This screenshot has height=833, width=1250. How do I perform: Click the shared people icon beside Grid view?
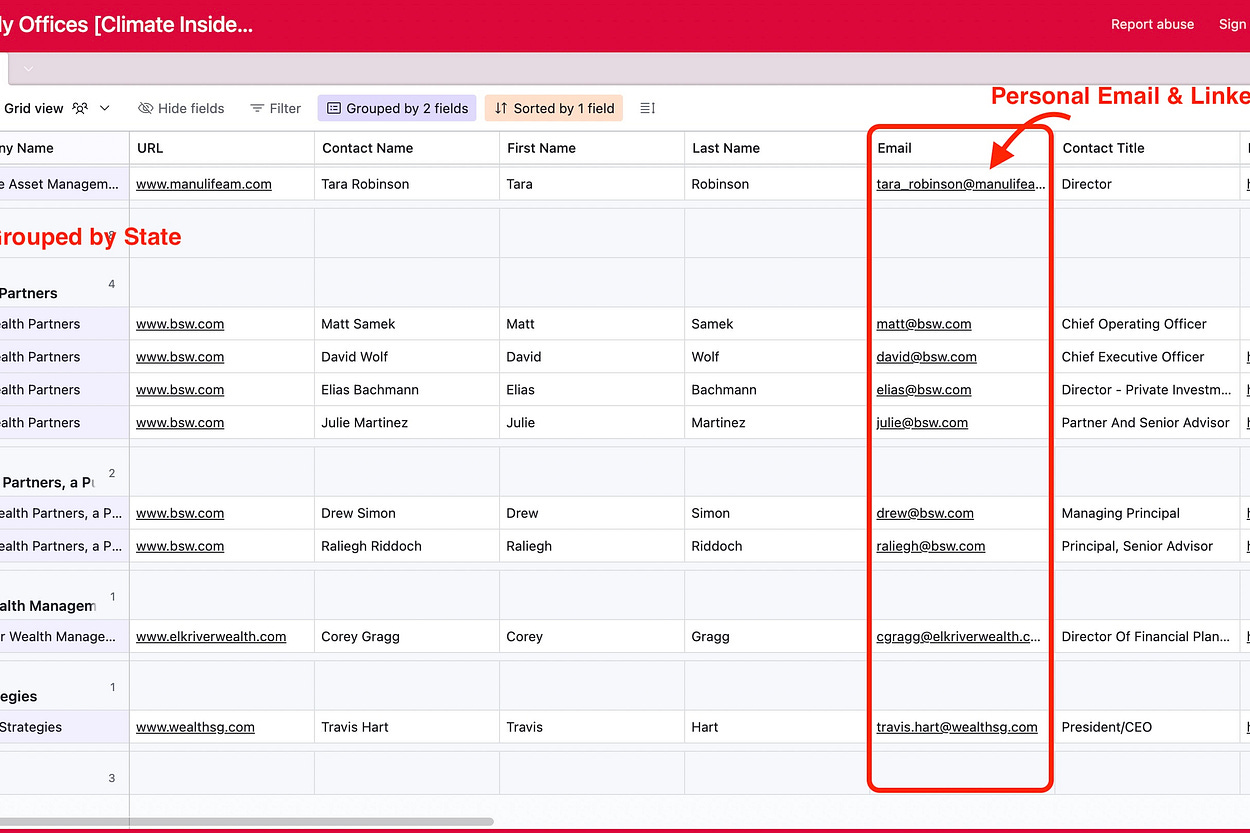pyautogui.click(x=80, y=108)
